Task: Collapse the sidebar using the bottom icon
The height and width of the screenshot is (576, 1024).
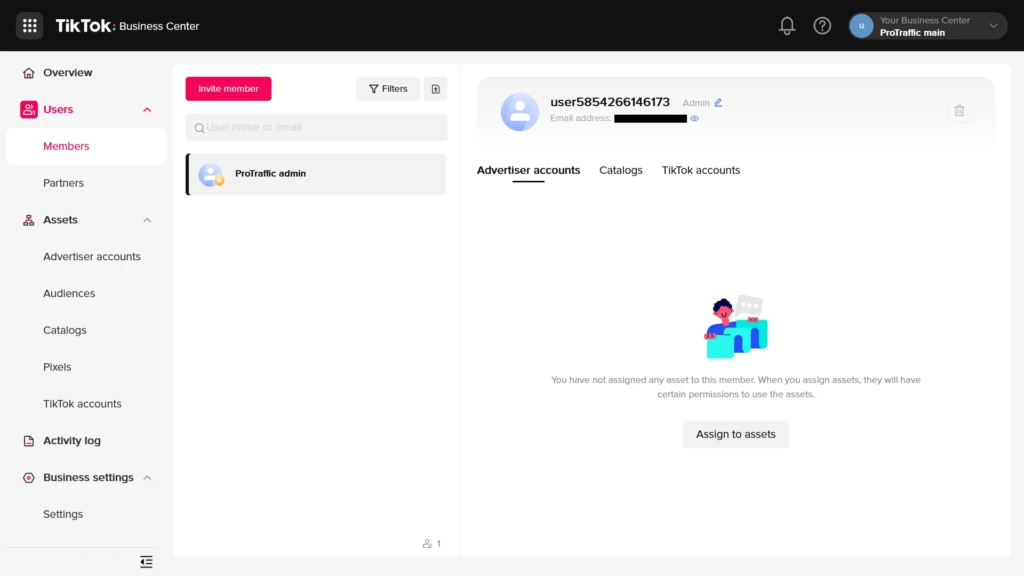Action: 146,561
